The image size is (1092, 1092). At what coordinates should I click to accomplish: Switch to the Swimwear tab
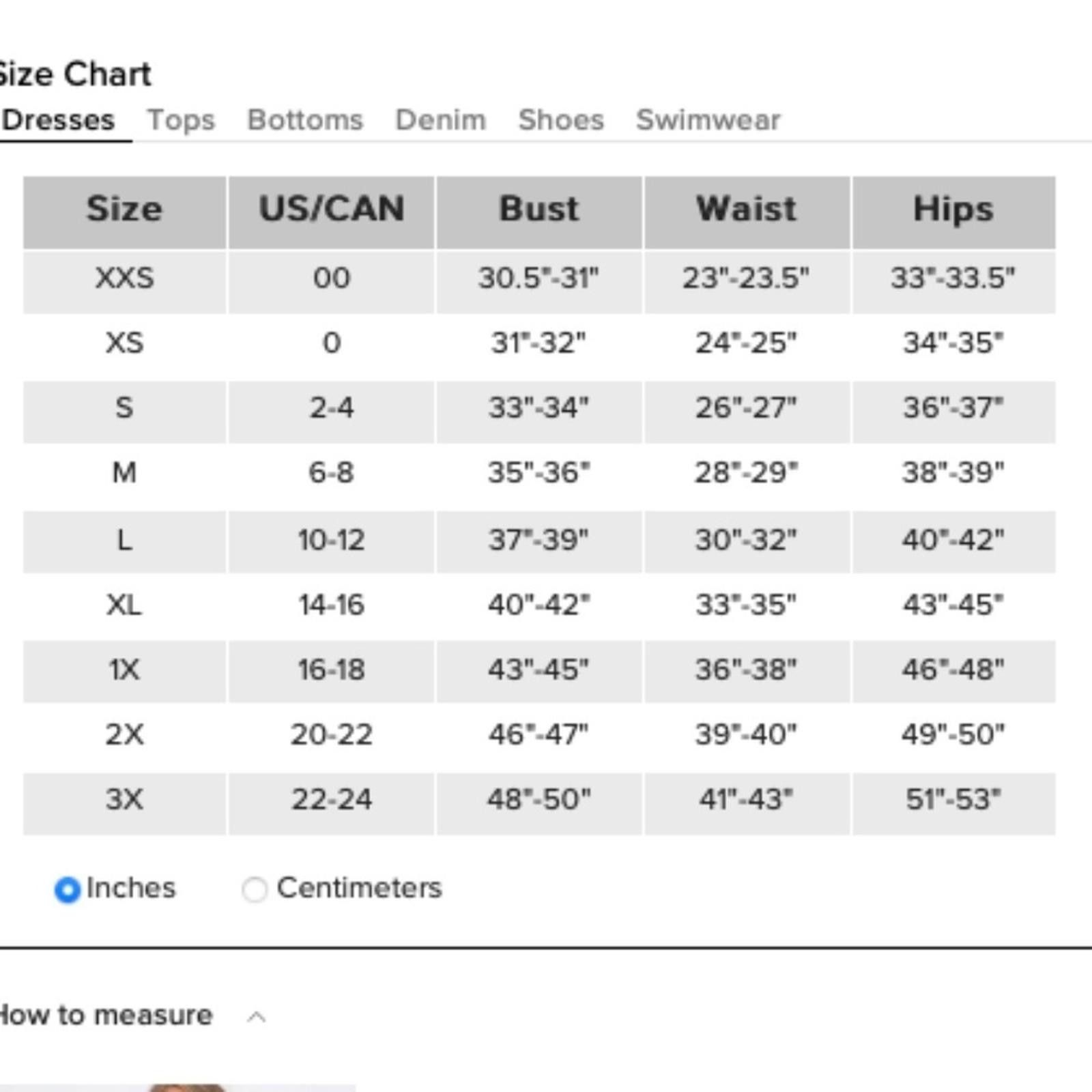click(708, 120)
